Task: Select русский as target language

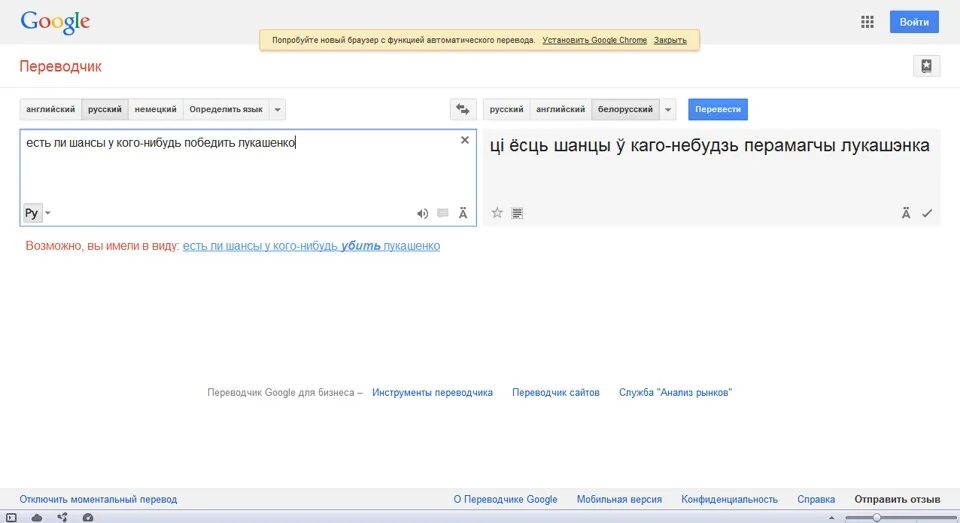Action: (506, 110)
